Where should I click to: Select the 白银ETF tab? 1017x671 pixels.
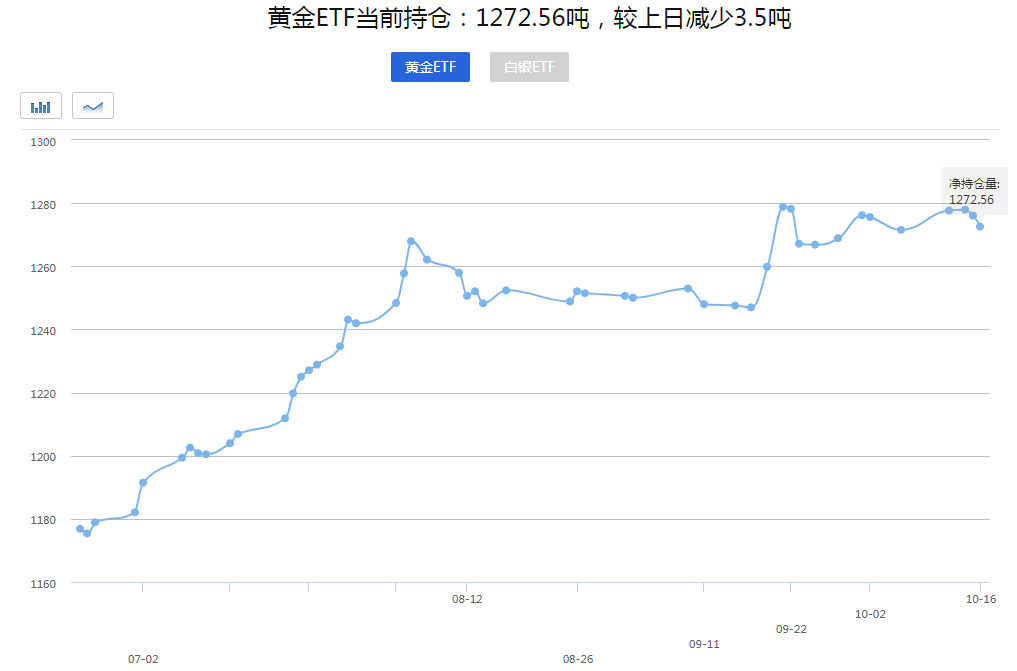[529, 67]
